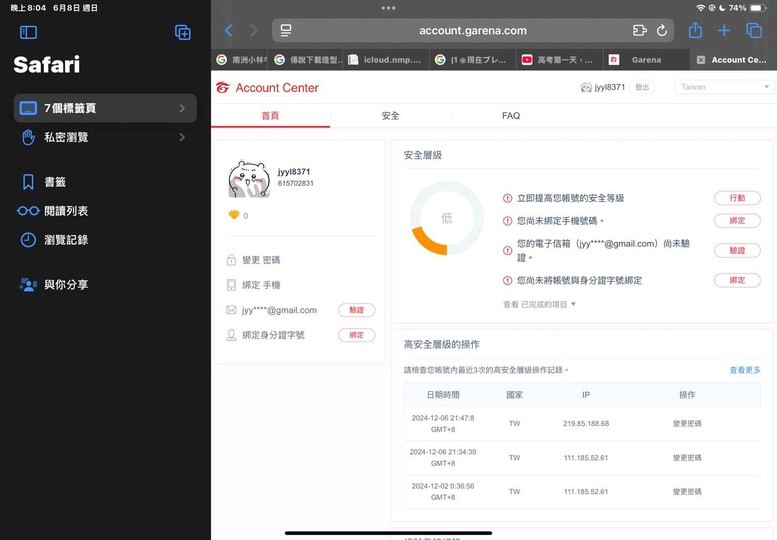This screenshot has height=540, width=777.
Task: Click the phone icon beside 綁定 手機
Action: (x=231, y=285)
